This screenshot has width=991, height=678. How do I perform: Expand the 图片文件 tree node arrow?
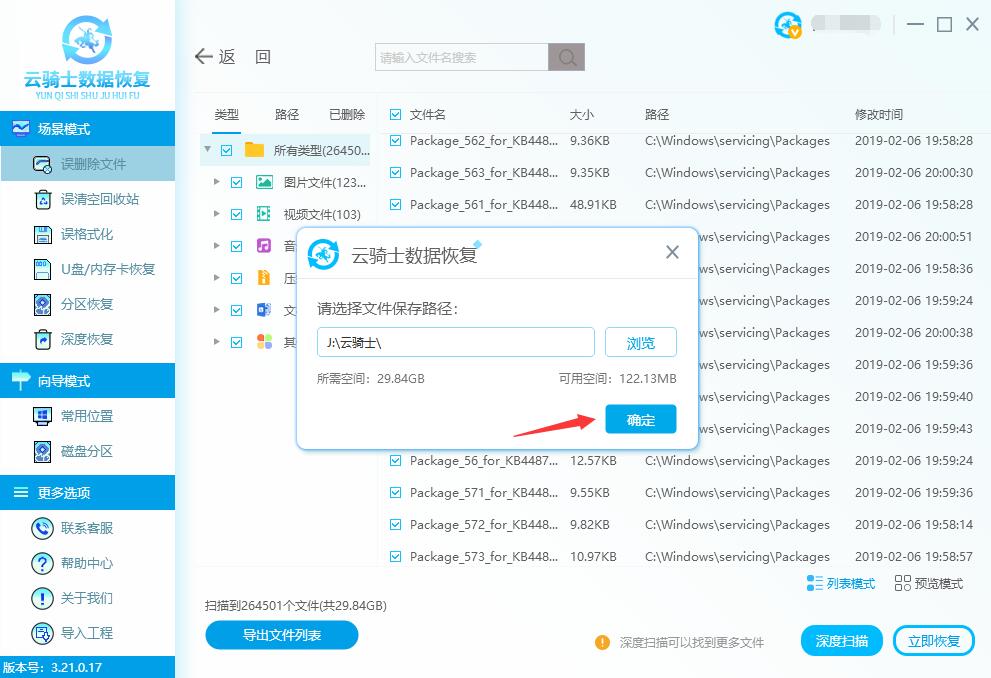[217, 182]
